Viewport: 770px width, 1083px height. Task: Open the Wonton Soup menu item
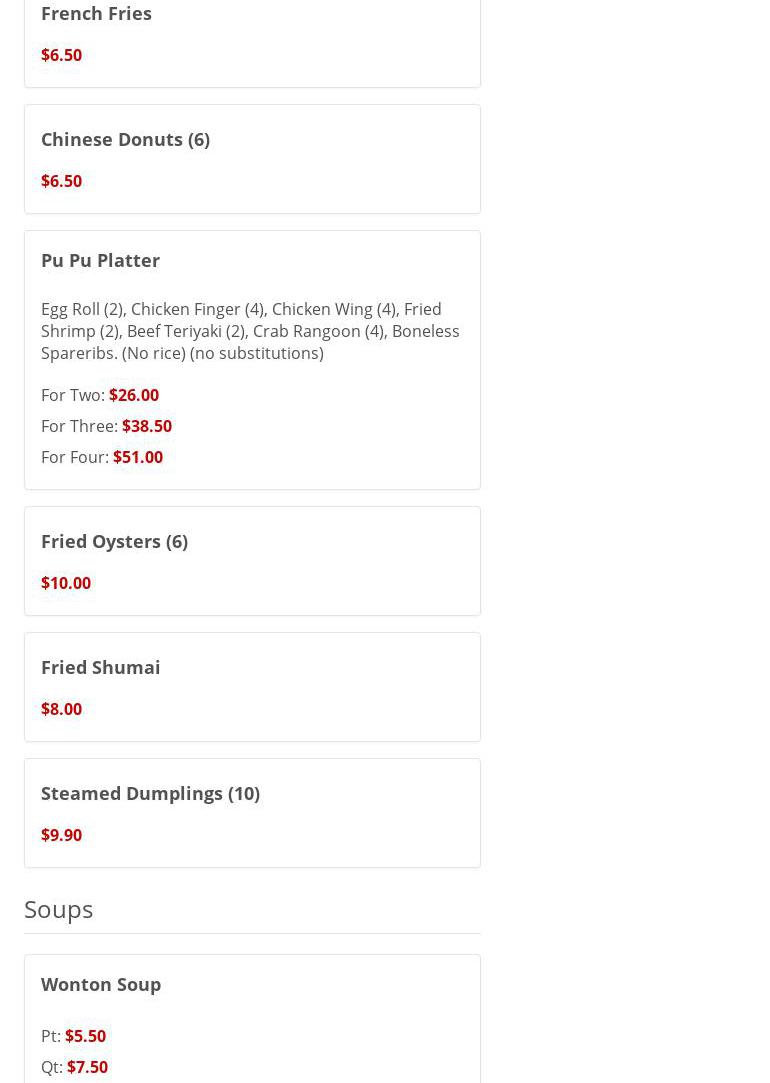coord(101,984)
